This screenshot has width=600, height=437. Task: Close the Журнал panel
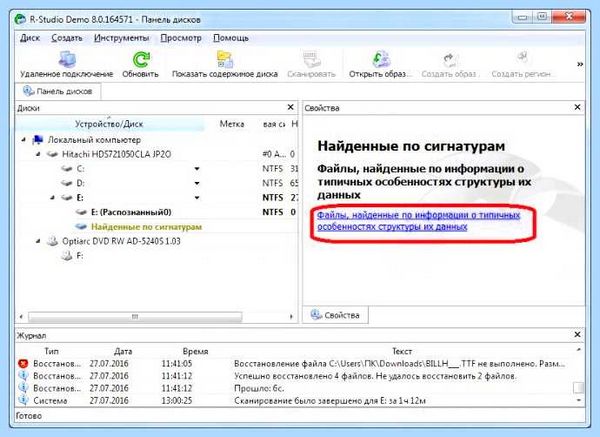click(577, 335)
